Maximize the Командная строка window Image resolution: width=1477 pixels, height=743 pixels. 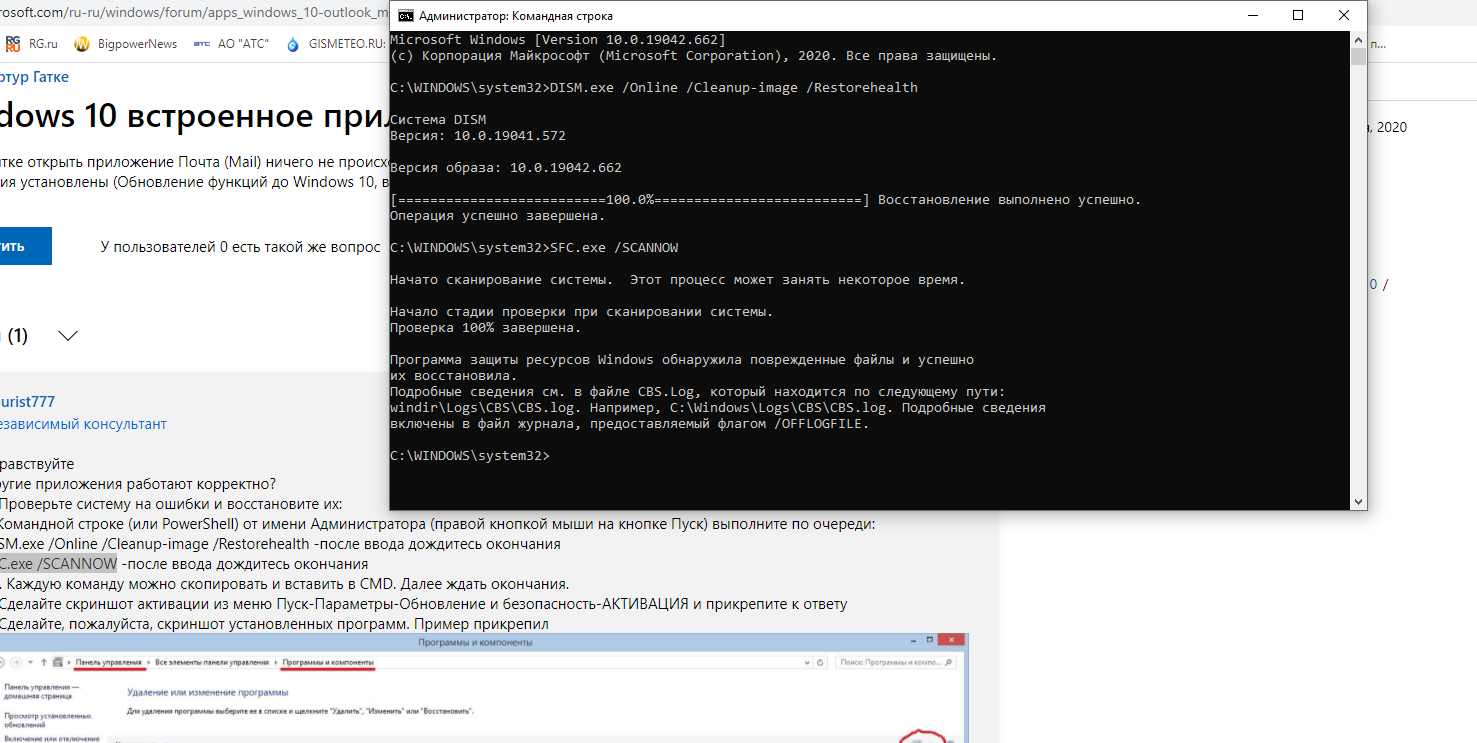(x=1297, y=15)
